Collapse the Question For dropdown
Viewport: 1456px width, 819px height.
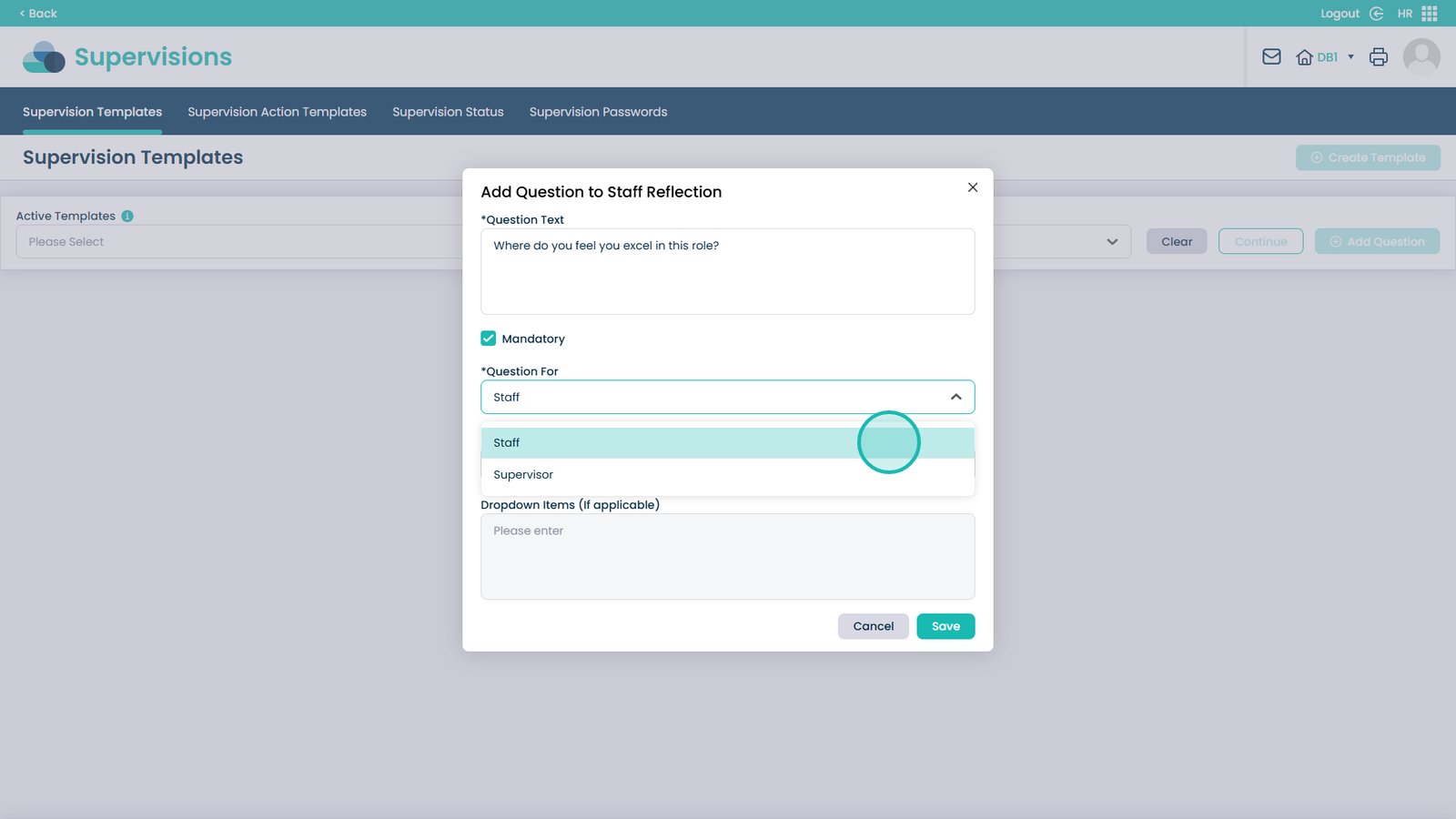(x=955, y=397)
